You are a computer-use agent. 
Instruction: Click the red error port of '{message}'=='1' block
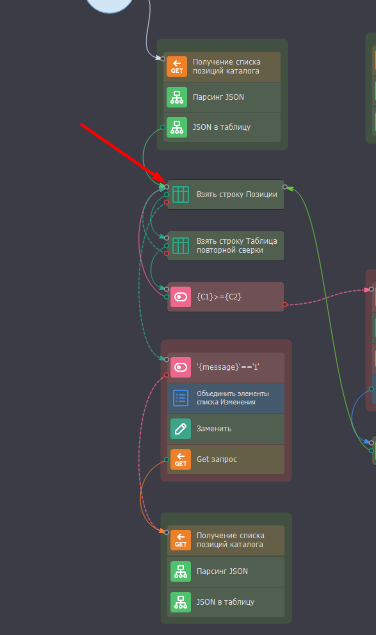(167, 375)
